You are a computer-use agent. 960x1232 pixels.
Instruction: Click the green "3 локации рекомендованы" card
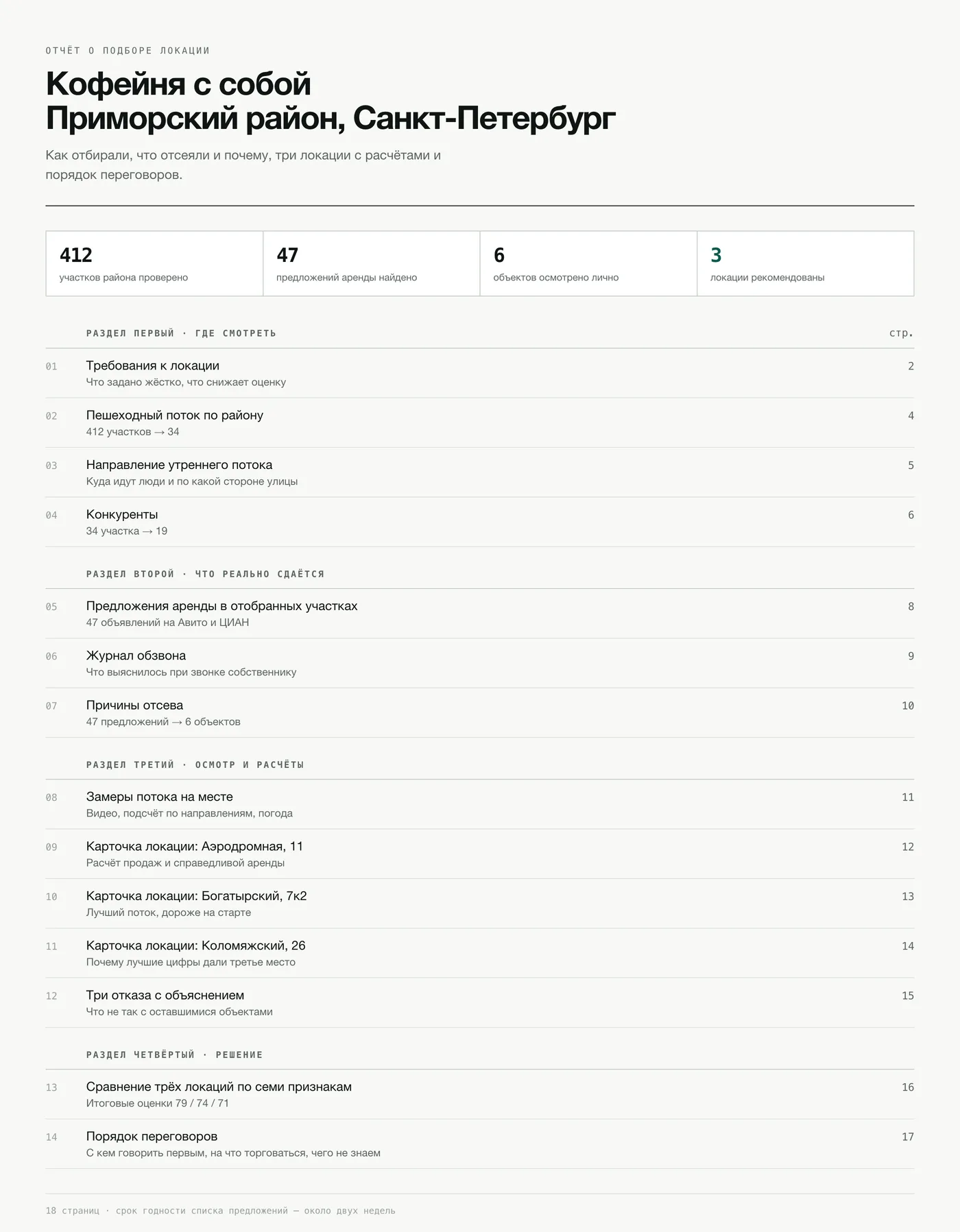click(x=805, y=263)
